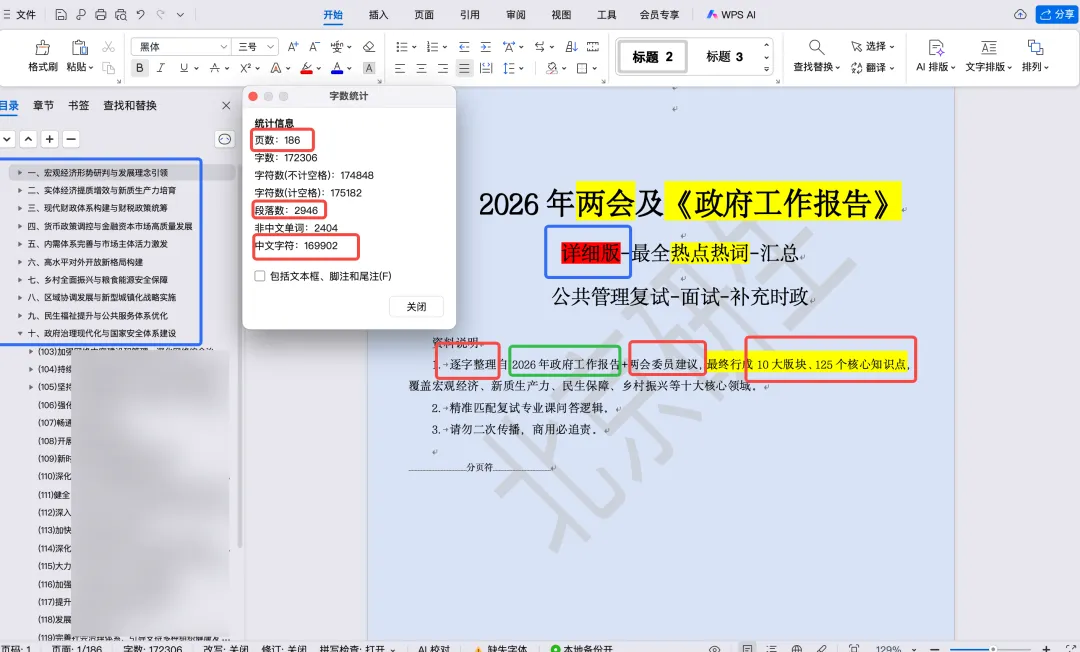The image size is (1080, 652).
Task: Click the AI 排版 layout icon
Action: point(935,48)
